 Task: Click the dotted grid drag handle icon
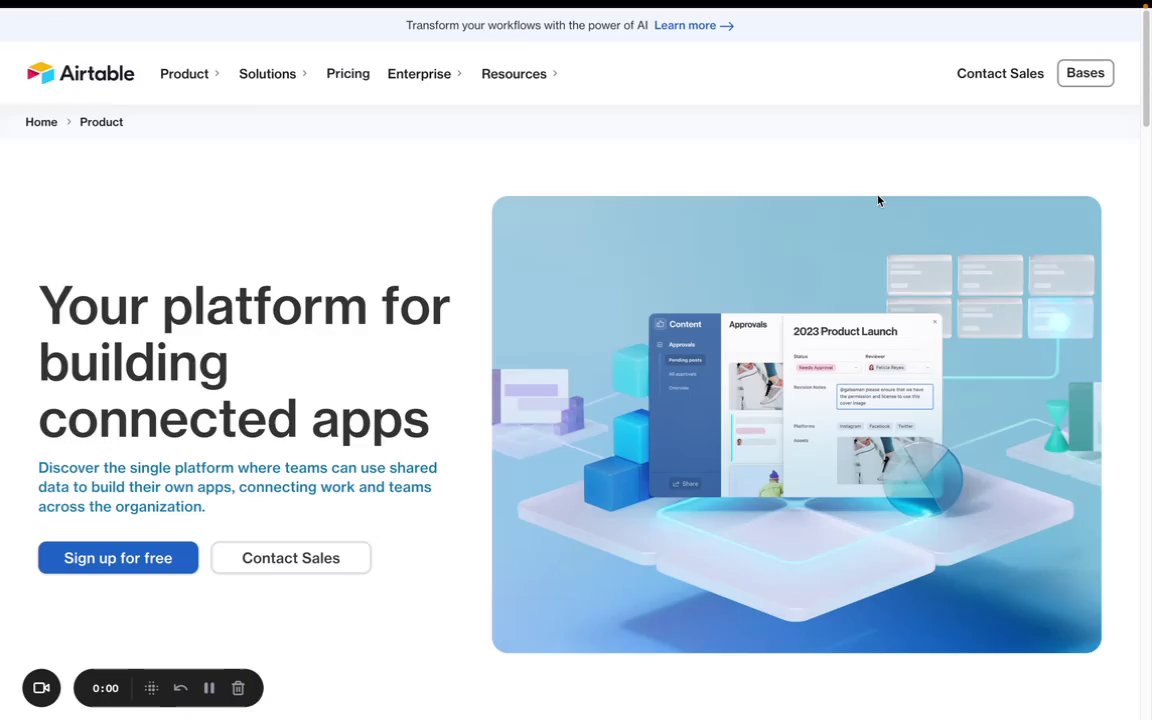[151, 688]
